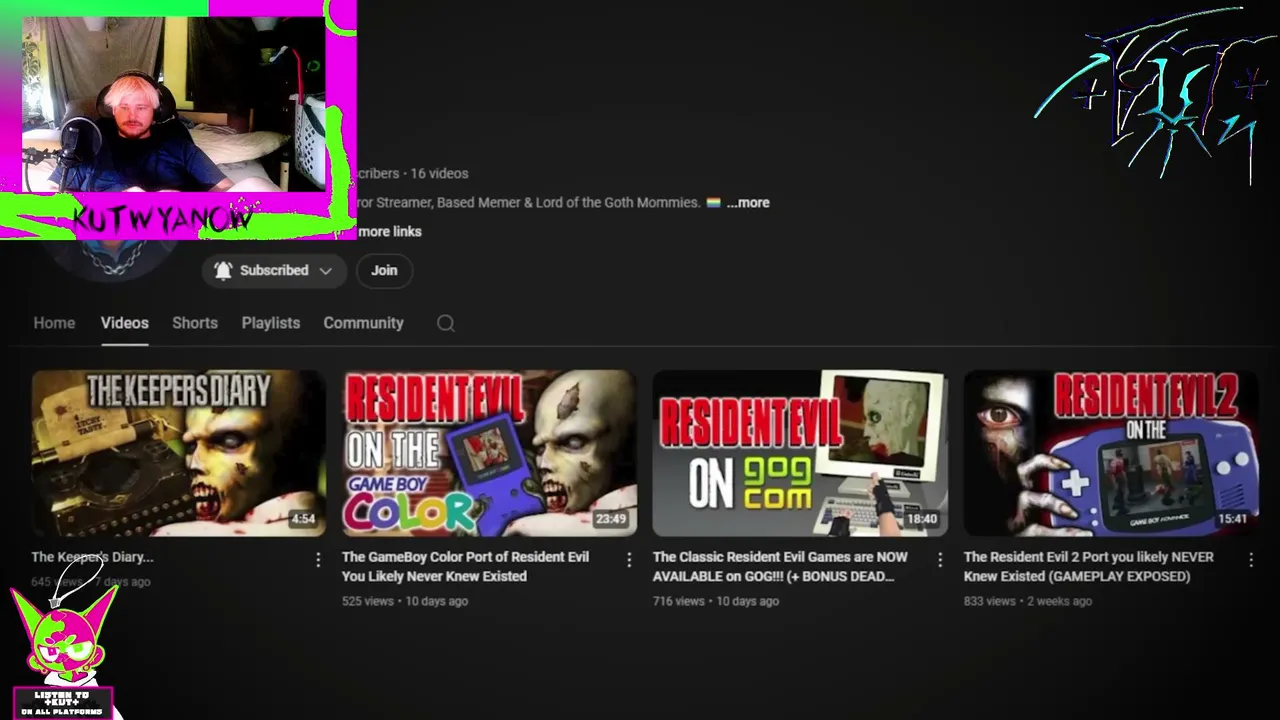Play Resident Evil on Game Boy Color thumbnail
Viewport: 1280px width, 720px height.
[x=489, y=453]
